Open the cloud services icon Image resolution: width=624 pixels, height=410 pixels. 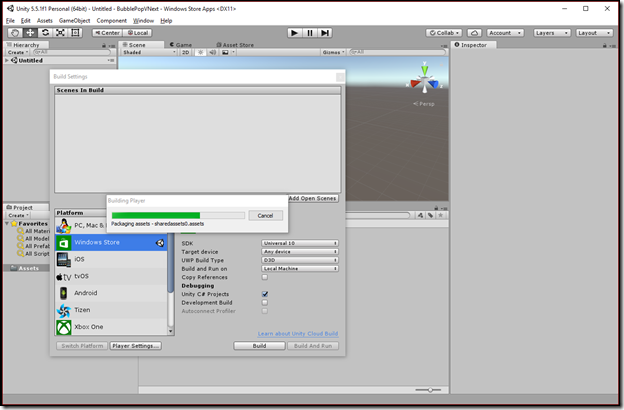point(474,33)
